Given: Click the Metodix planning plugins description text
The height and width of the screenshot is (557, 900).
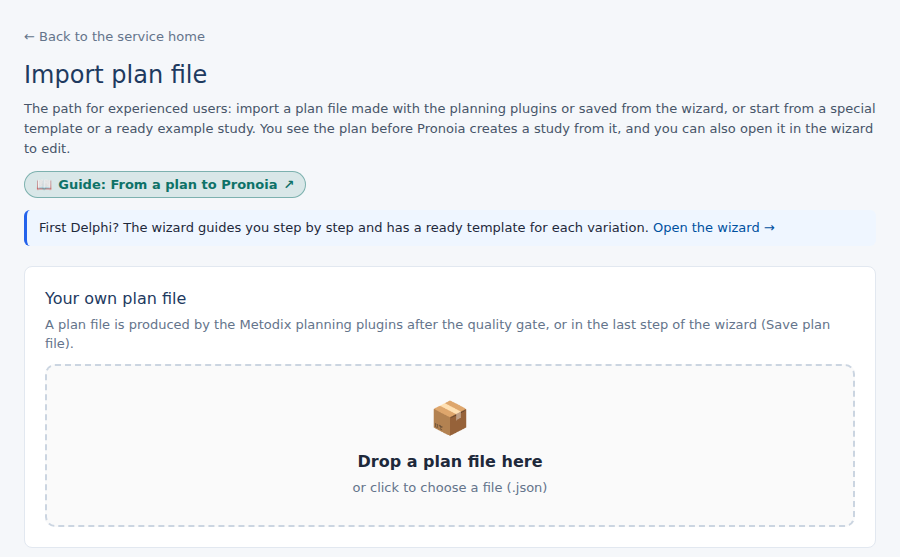Looking at the screenshot, I should pos(437,334).
